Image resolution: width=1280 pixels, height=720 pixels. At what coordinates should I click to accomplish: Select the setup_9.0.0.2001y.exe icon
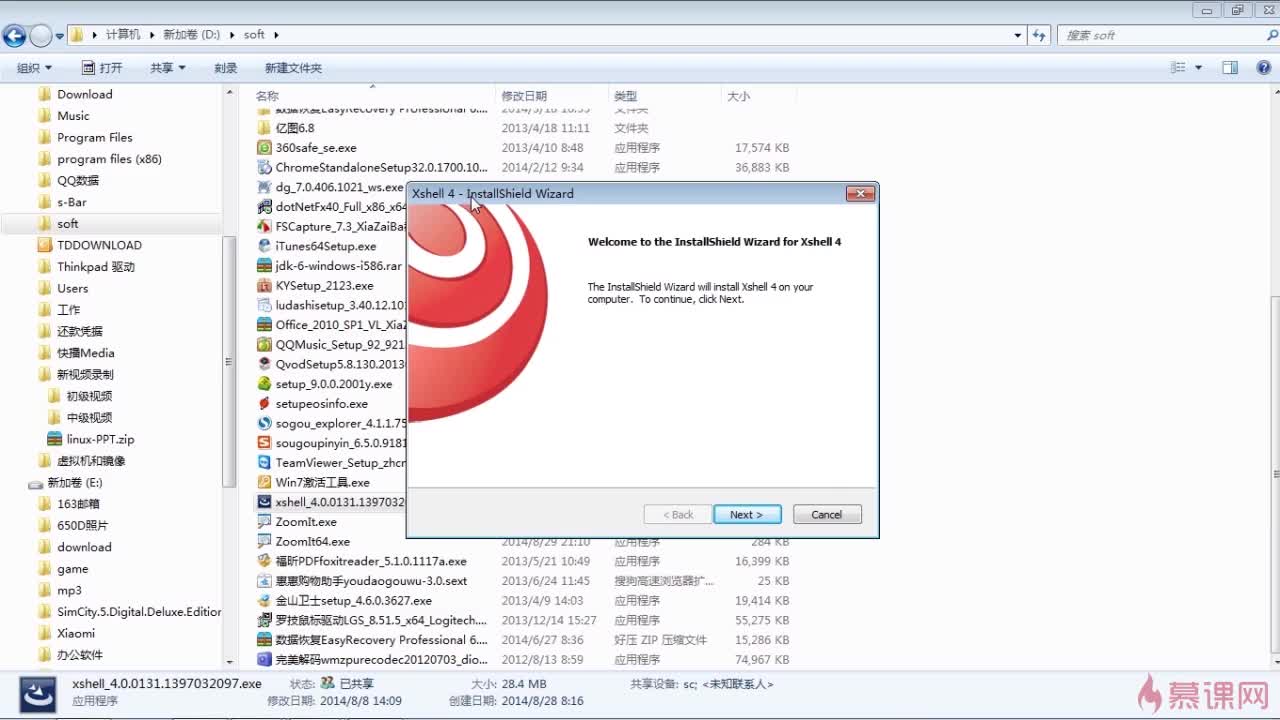[x=264, y=384]
